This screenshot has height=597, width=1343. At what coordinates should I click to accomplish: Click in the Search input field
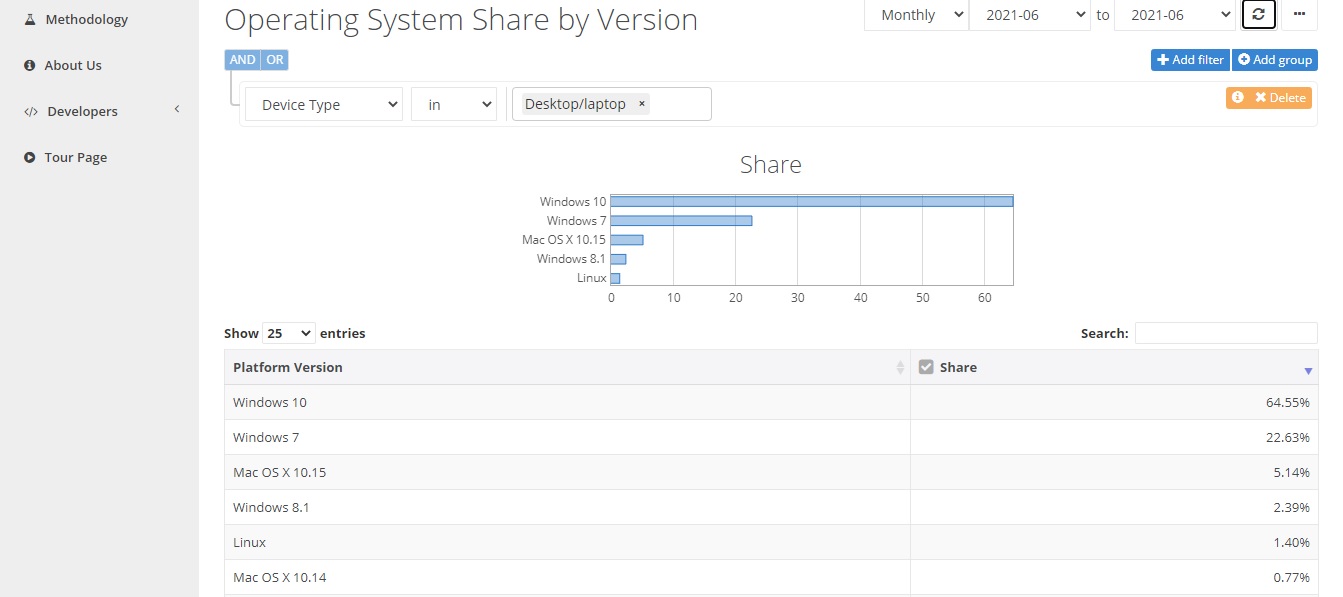[x=1226, y=333]
